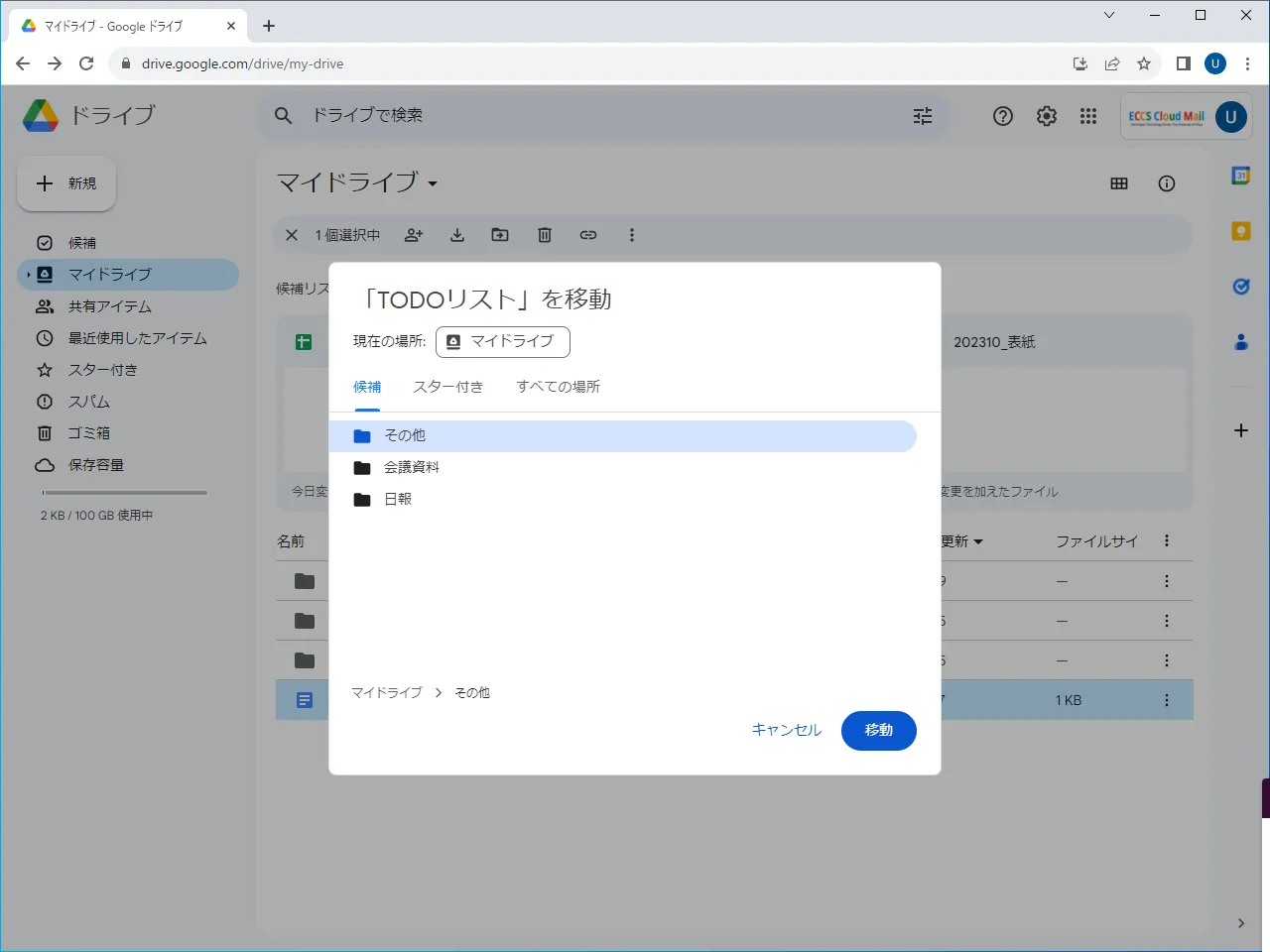Image resolution: width=1270 pixels, height=952 pixels.
Task: Show details with the info icon
Action: (1167, 183)
